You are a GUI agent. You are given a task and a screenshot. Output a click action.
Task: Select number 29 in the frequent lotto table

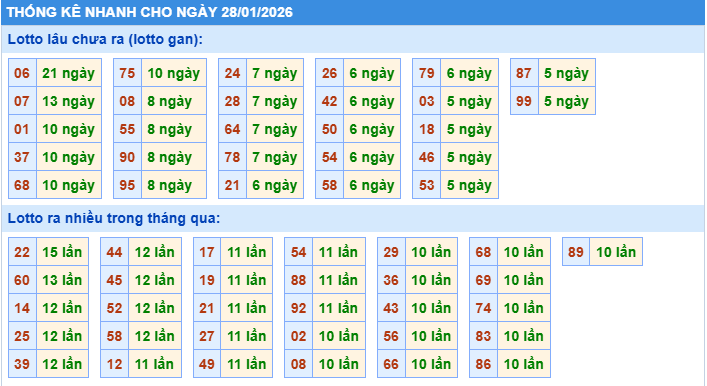pos(391,252)
